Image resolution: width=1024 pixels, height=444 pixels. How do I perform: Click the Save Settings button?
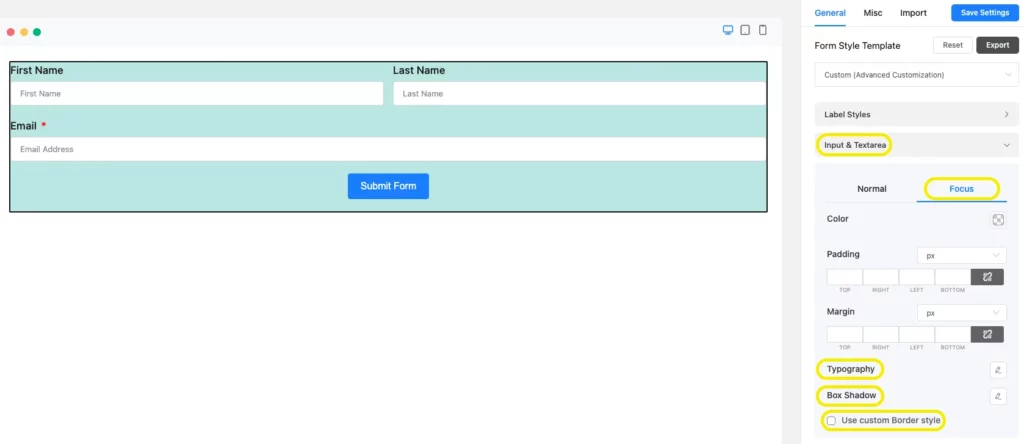coord(985,13)
